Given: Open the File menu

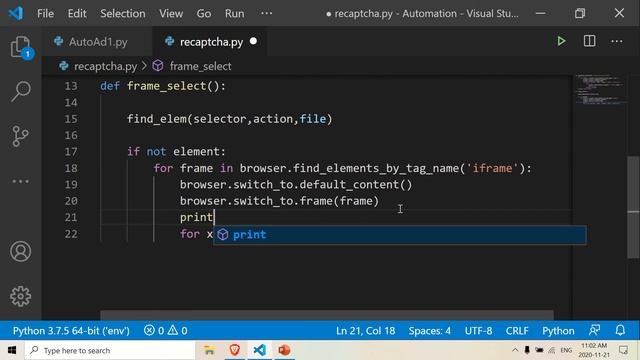Looking at the screenshot, I should click(x=45, y=13).
